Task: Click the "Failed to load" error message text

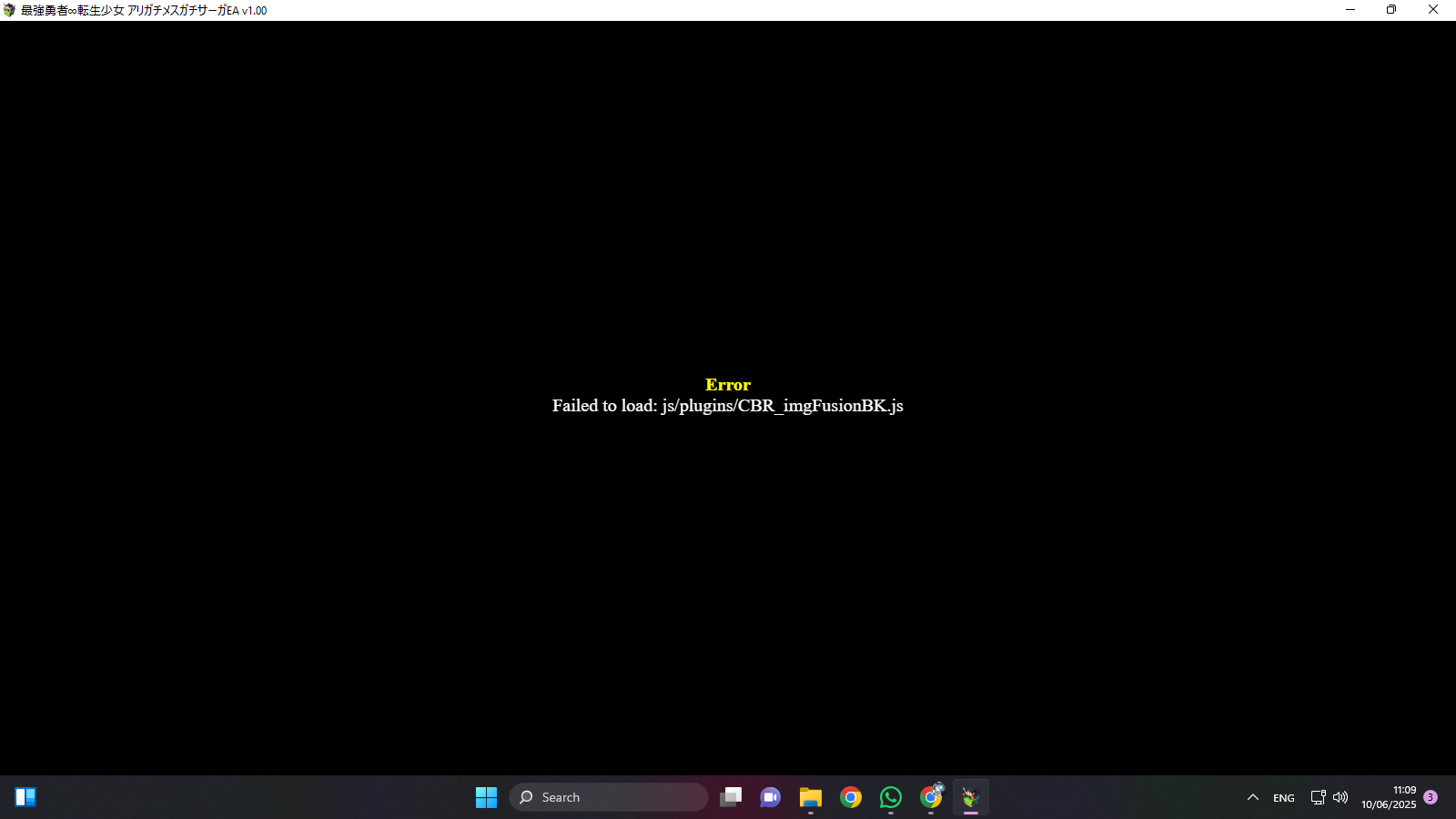Action: click(727, 406)
